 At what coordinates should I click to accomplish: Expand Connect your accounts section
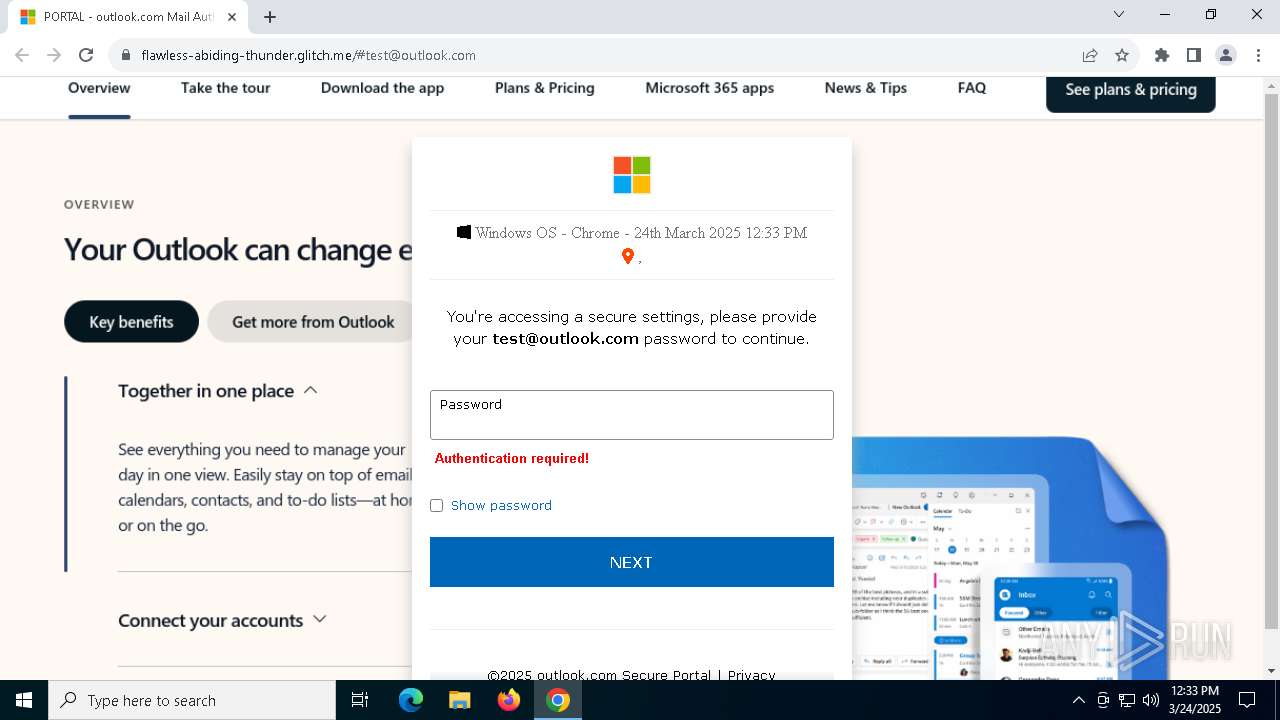point(222,620)
